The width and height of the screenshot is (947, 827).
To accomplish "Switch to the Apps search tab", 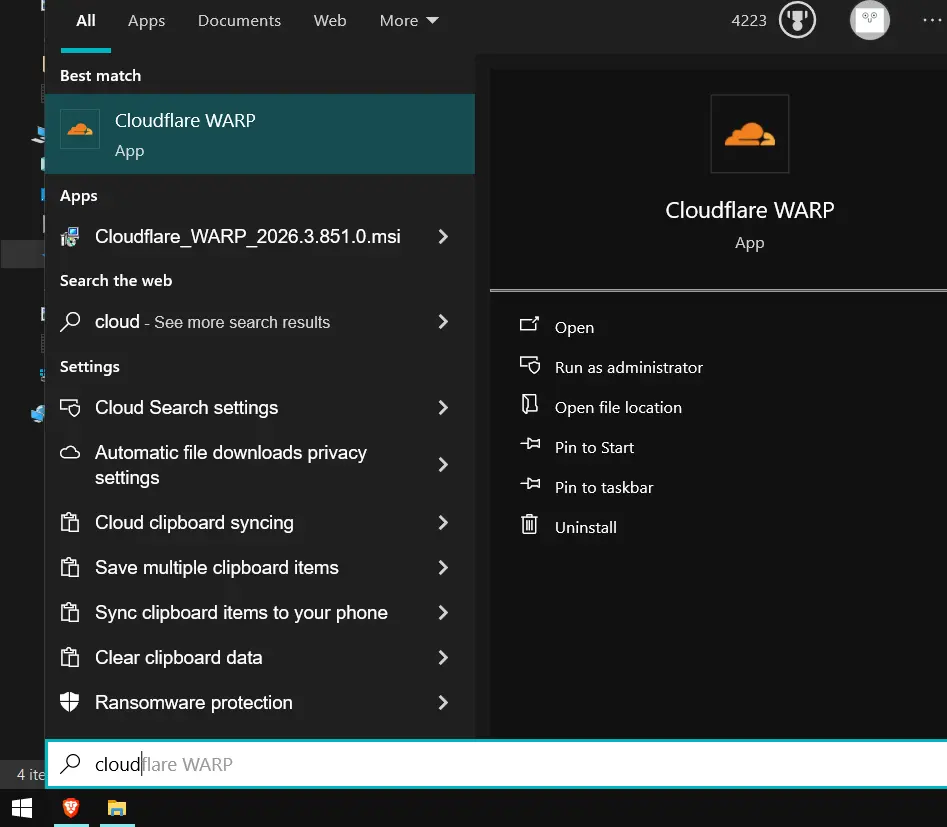I will pyautogui.click(x=146, y=21).
